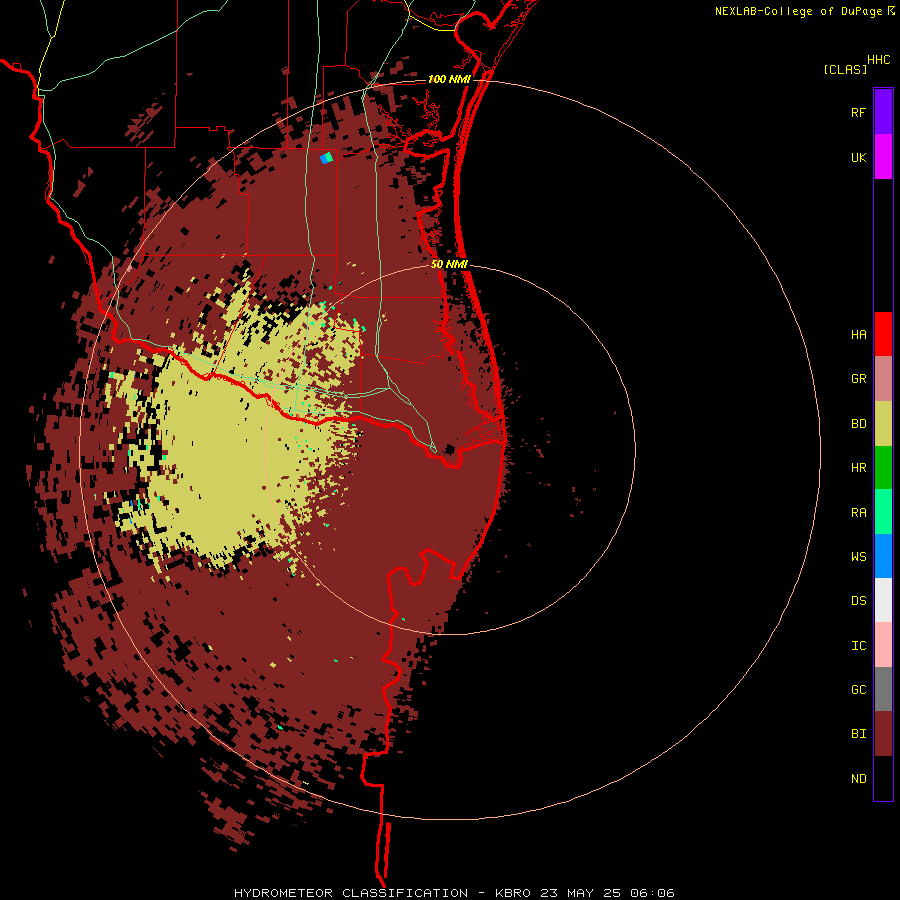Select the GR pink legend swatch

pos(883,379)
